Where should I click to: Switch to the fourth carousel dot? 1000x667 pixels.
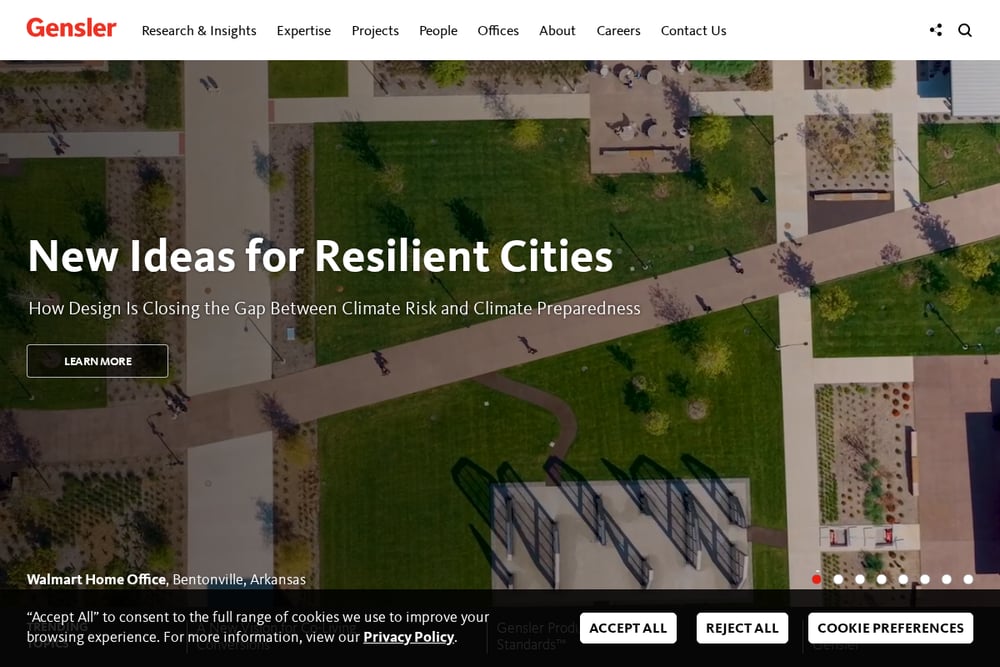(881, 579)
